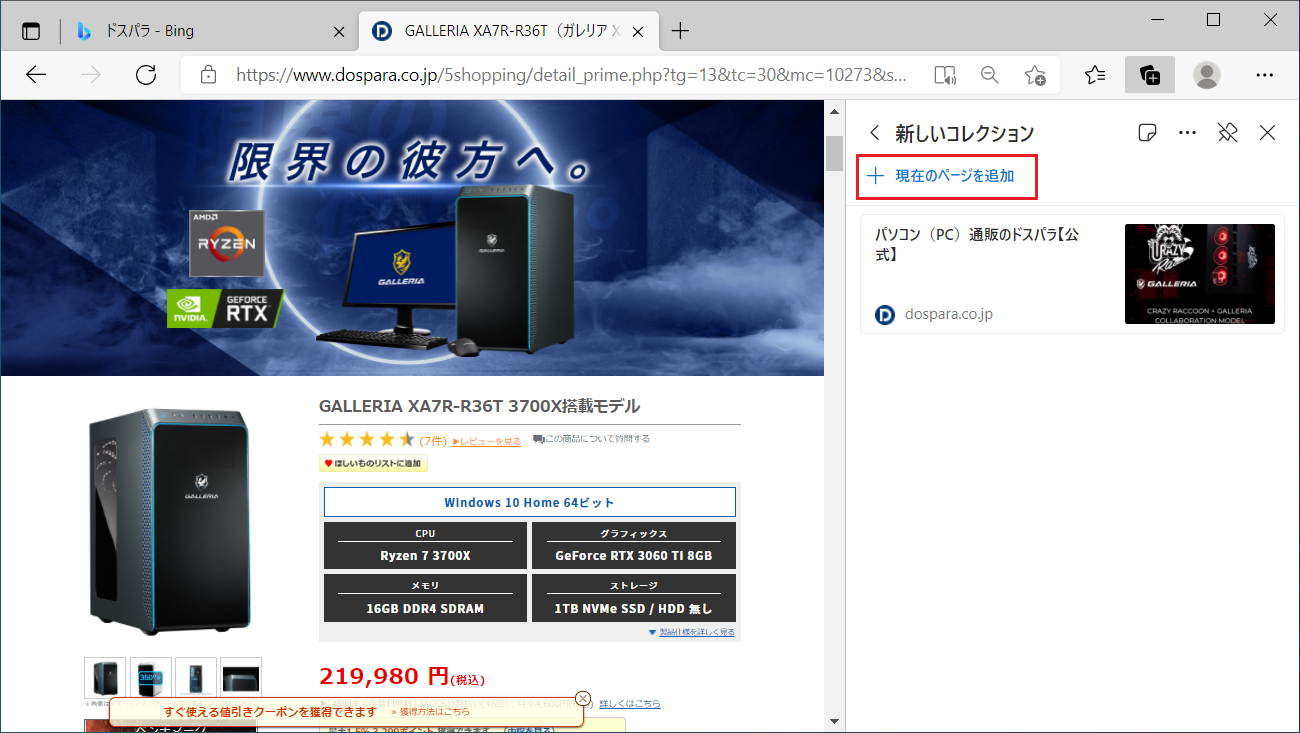Maximize the browser window
The width and height of the screenshot is (1300, 733).
(x=1213, y=19)
